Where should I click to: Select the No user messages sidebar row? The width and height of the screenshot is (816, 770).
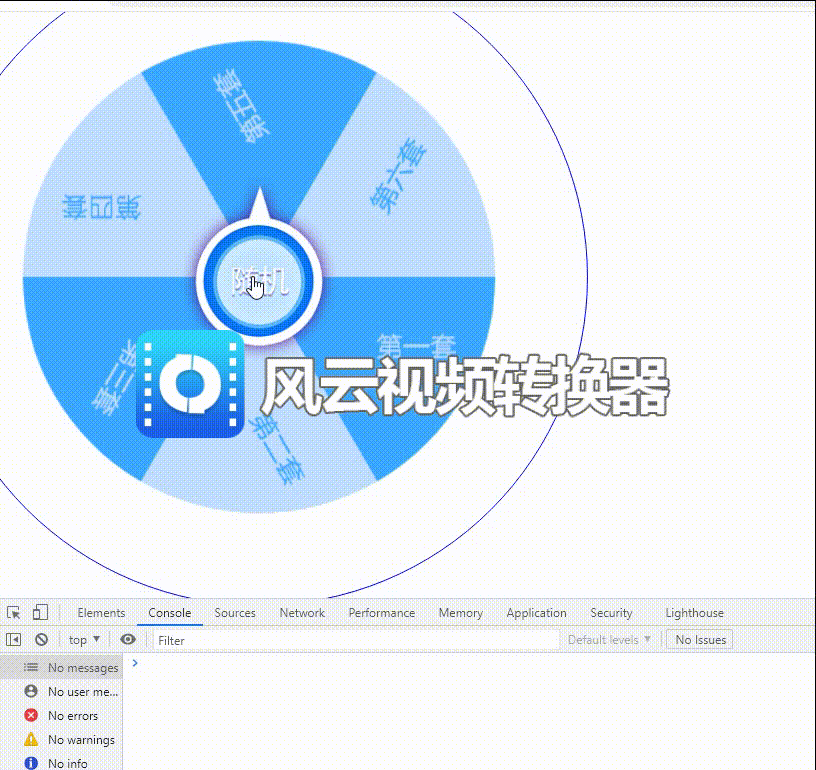(61, 691)
